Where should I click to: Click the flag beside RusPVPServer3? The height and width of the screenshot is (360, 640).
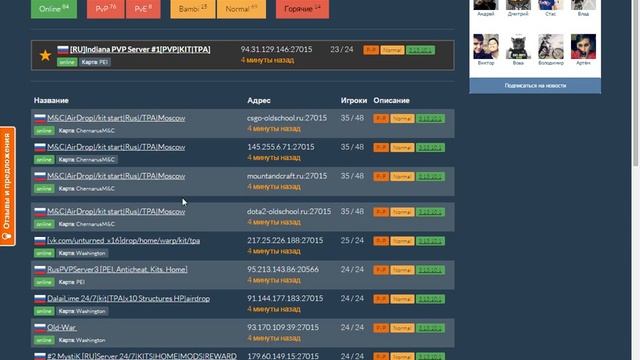click(40, 270)
